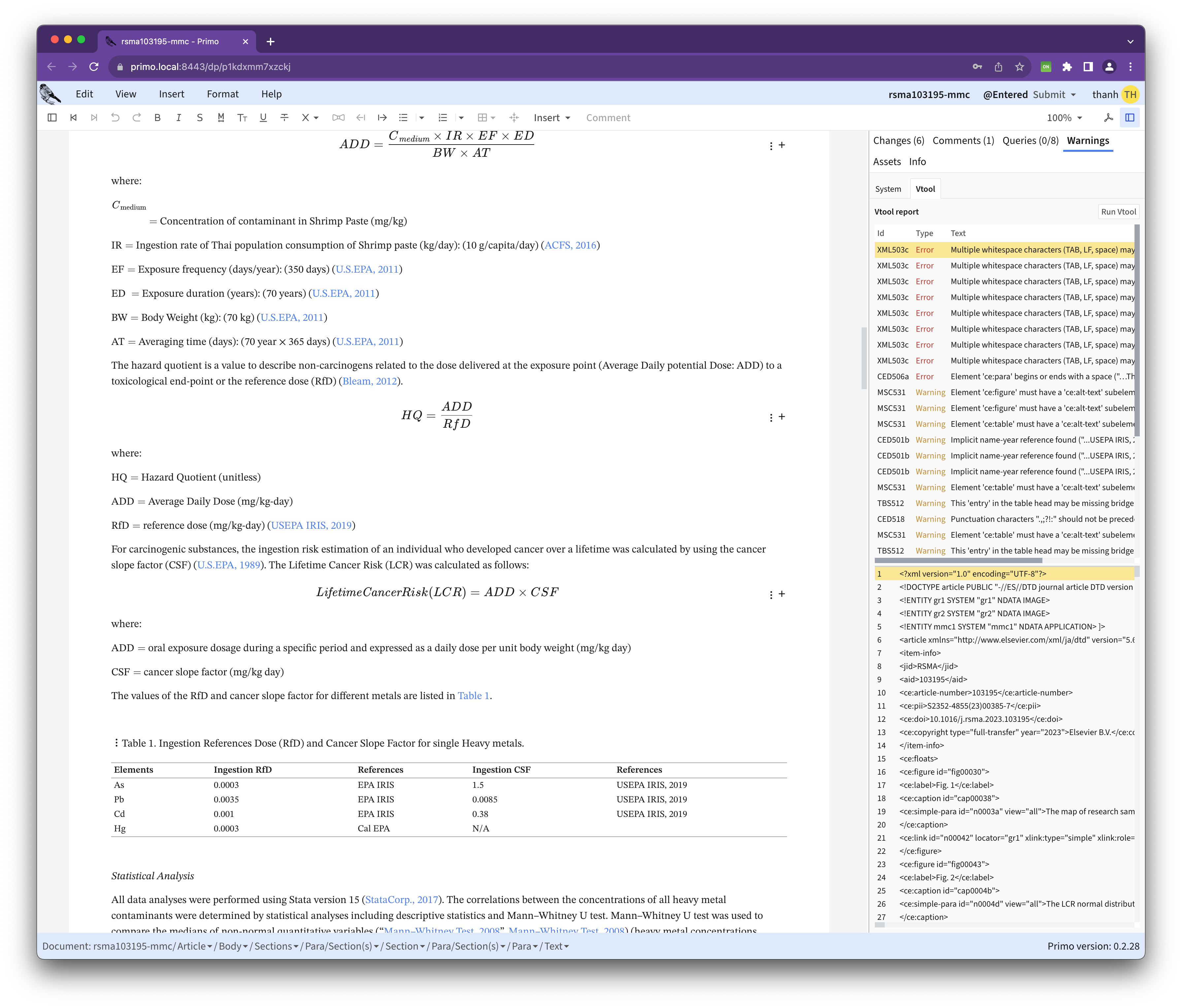Select the CED506a error row
The image size is (1182, 1008).
point(1004,377)
